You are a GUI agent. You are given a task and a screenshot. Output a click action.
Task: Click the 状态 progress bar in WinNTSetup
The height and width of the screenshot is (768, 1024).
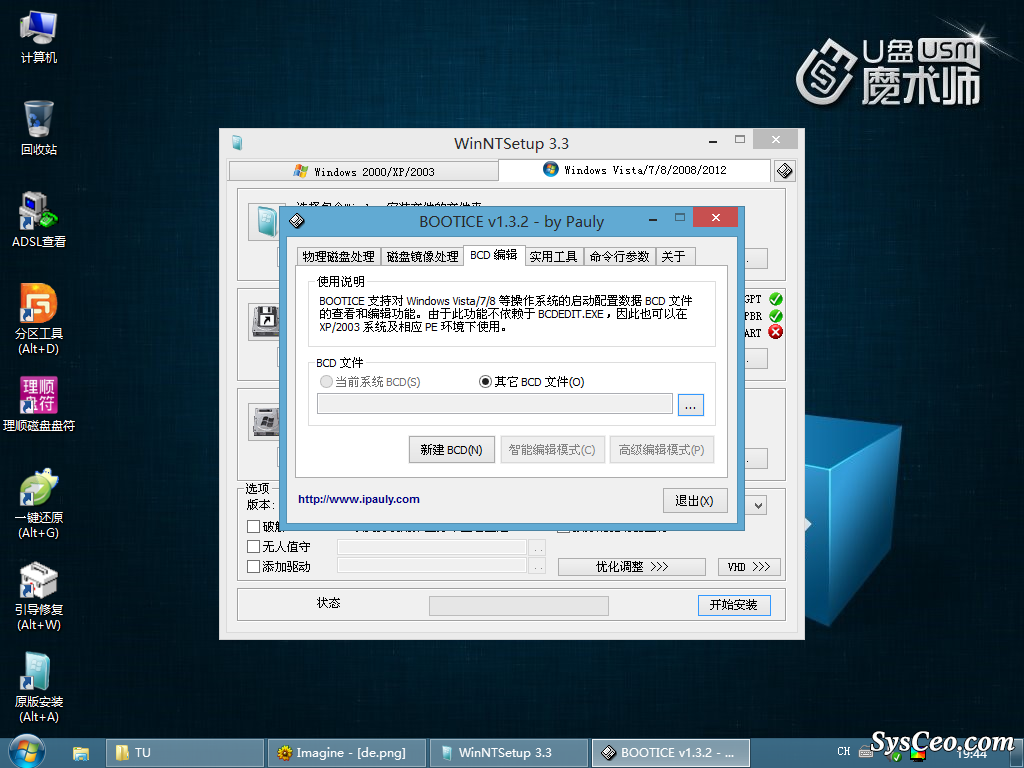(x=519, y=605)
